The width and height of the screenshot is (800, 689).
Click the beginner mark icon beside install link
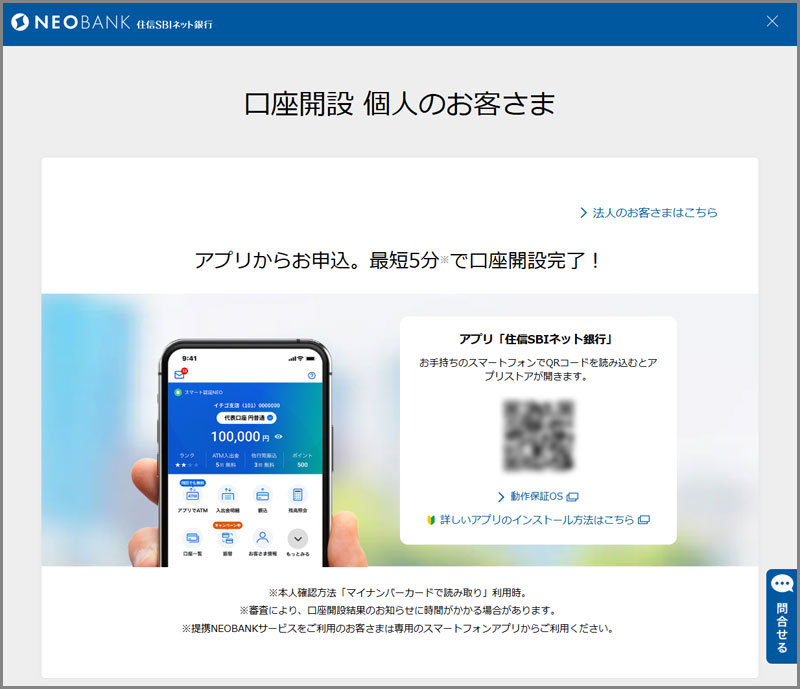pyautogui.click(x=431, y=520)
